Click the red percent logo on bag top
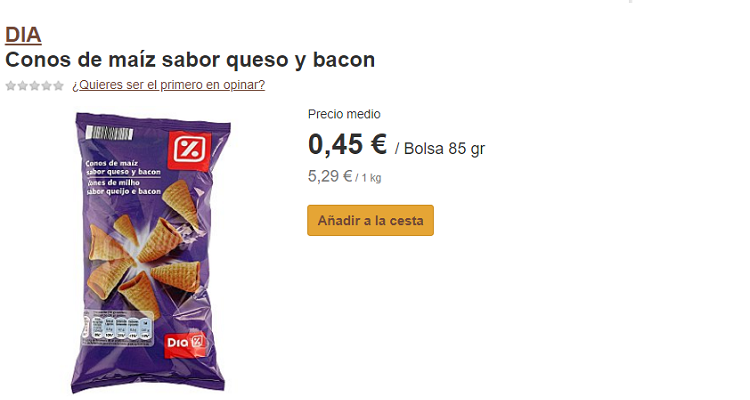The height and width of the screenshot is (400, 750). tap(190, 150)
